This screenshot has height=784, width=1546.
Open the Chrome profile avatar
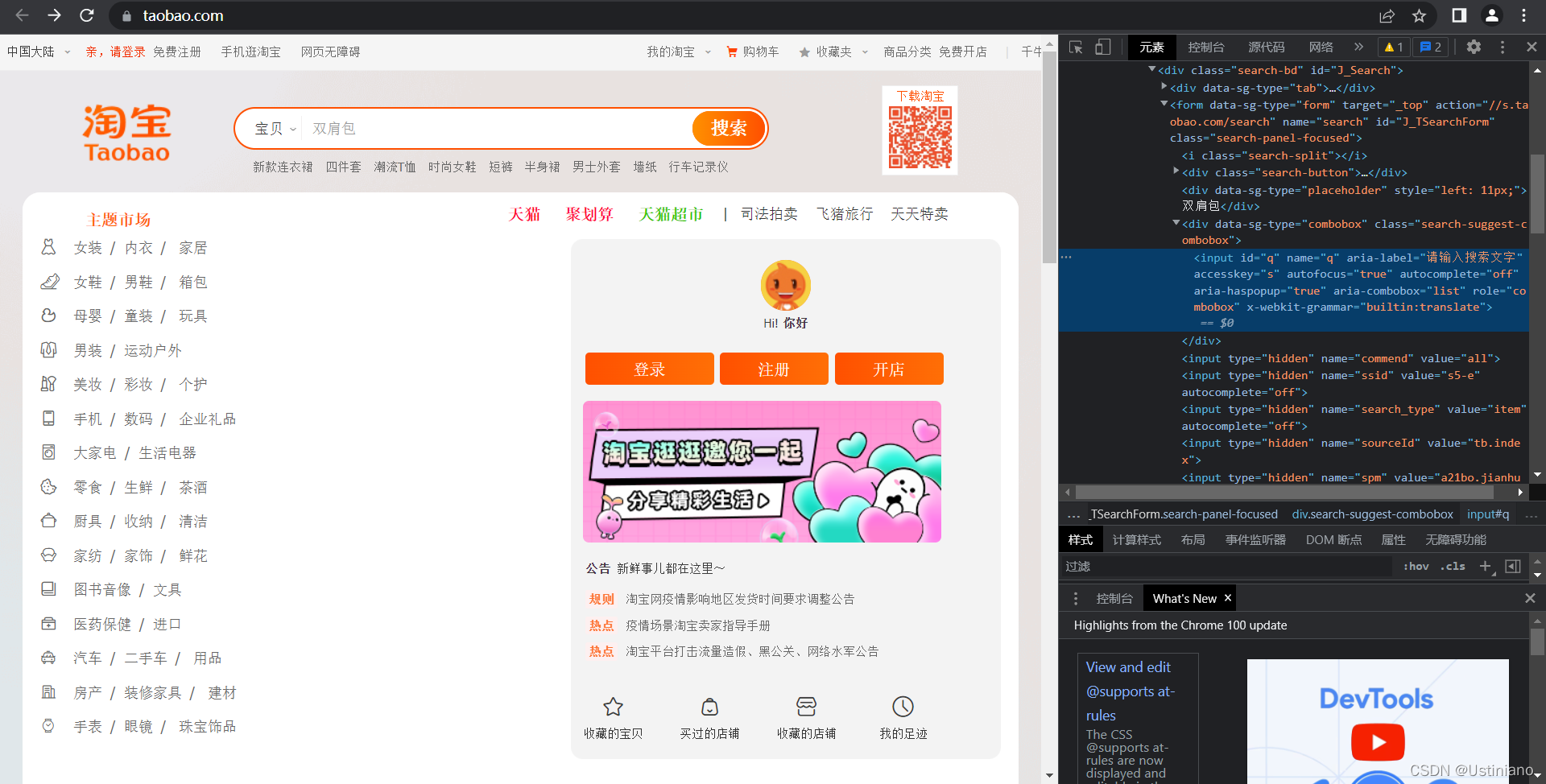pyautogui.click(x=1491, y=15)
